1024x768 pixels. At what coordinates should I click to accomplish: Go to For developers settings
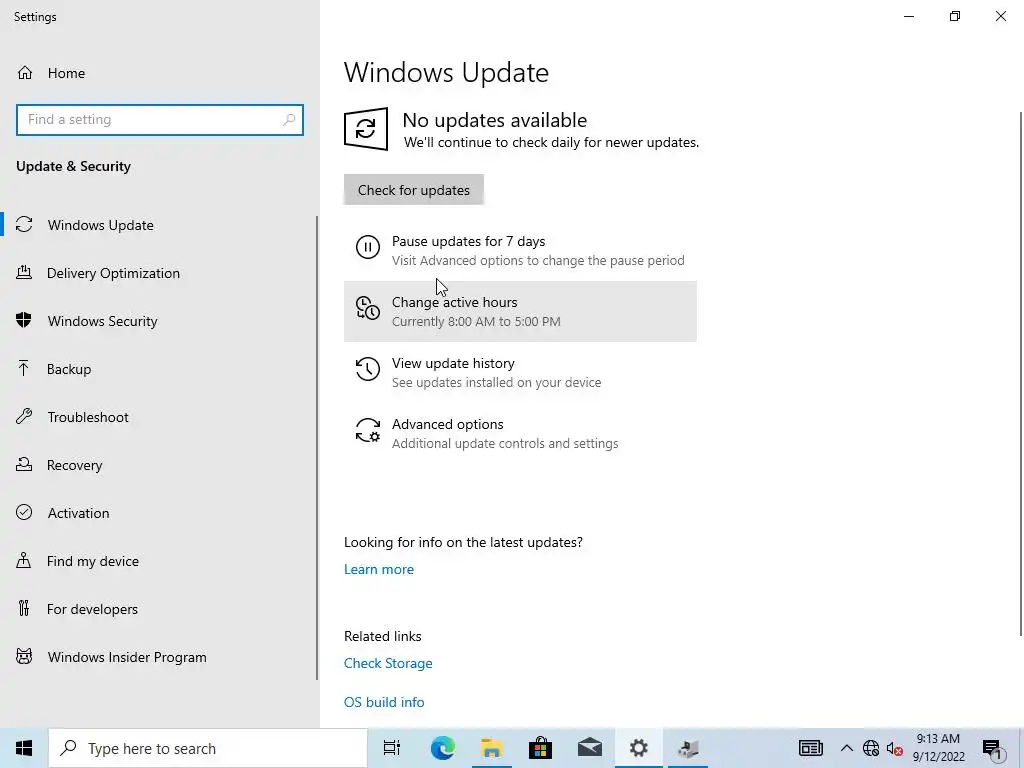pos(158,609)
